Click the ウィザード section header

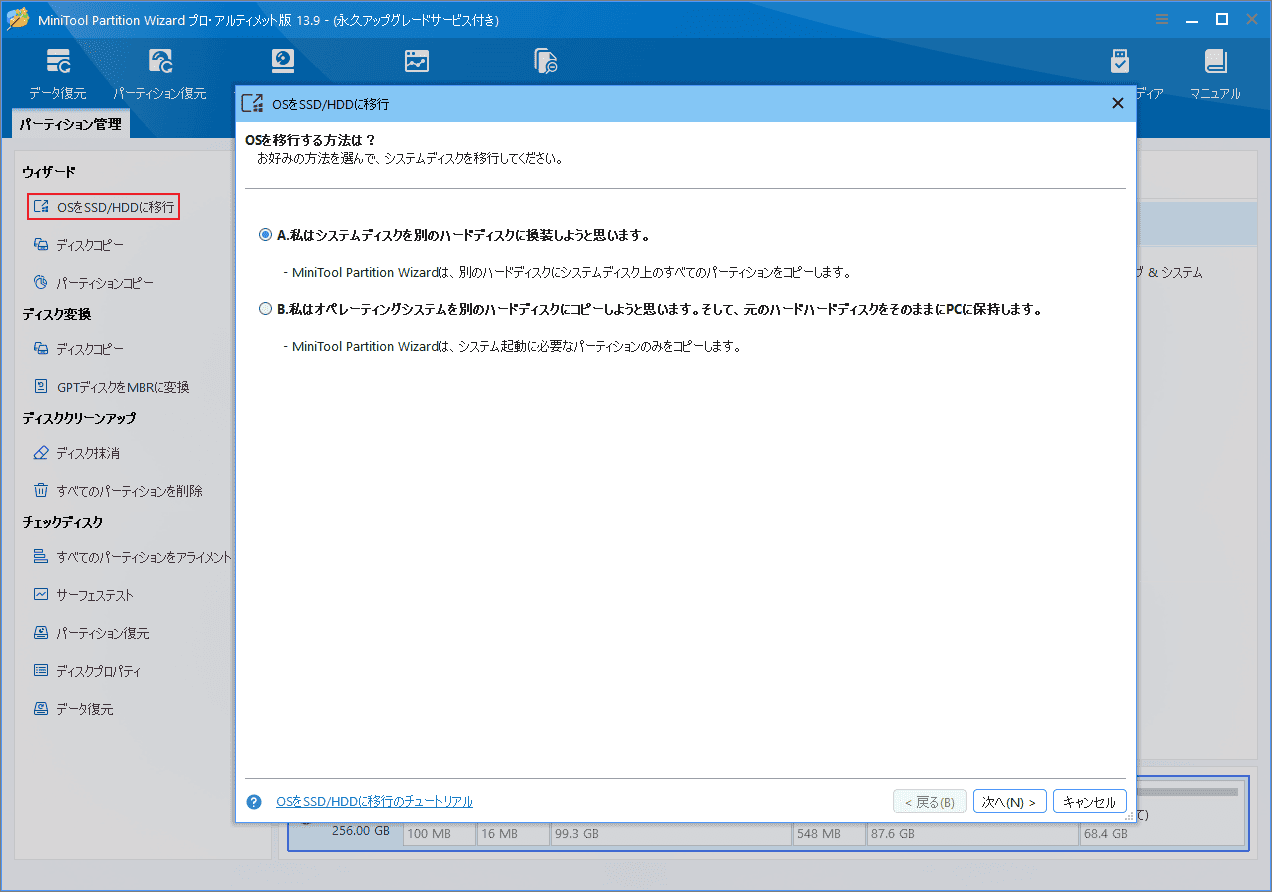point(49,173)
